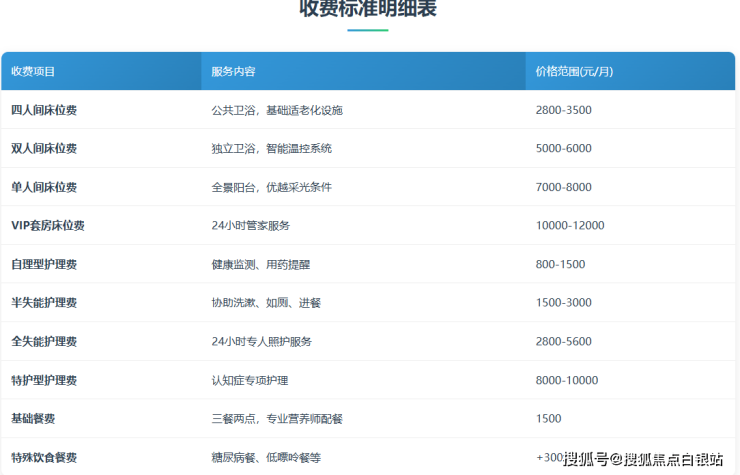This screenshot has width=740, height=475.
Task: Click the 特护型护理费 row label
Action: (44, 380)
